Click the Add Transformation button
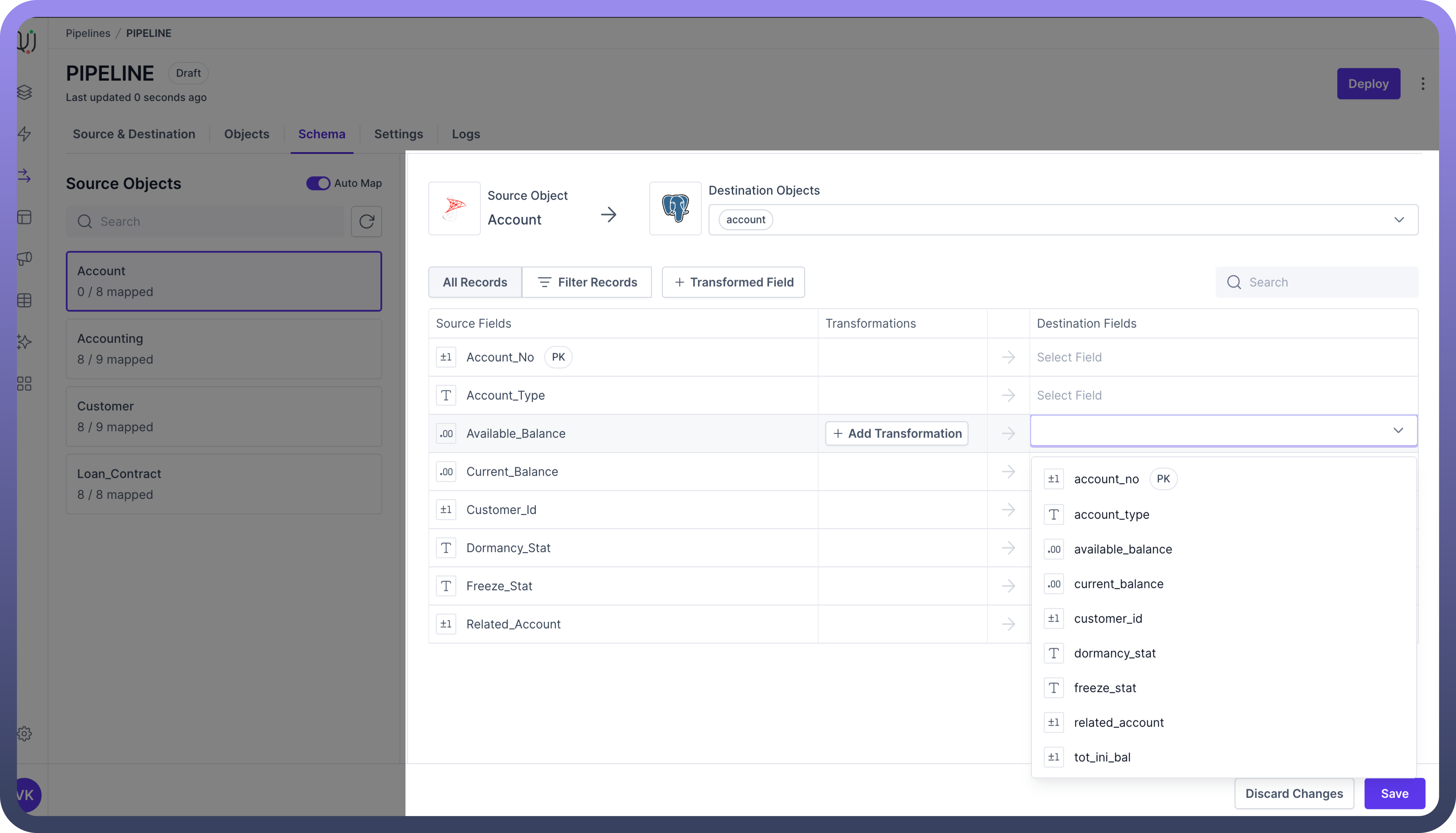The image size is (1456, 833). [x=896, y=434]
